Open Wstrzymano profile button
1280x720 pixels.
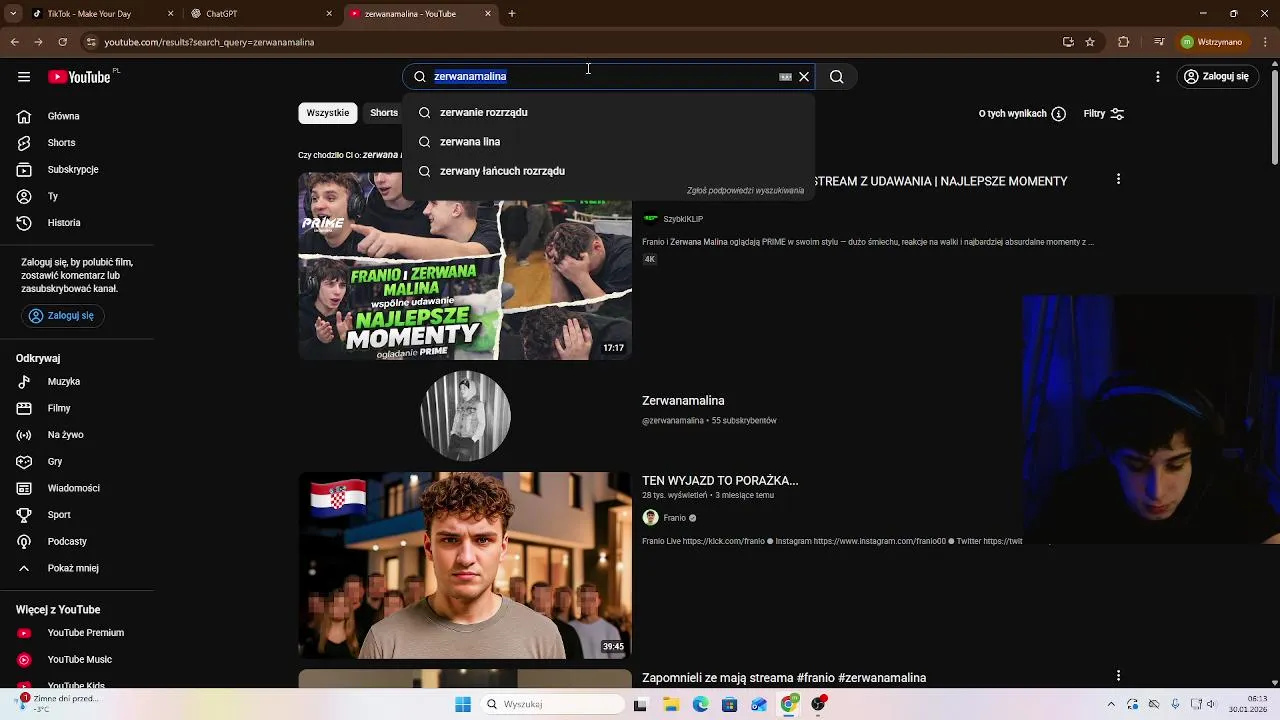(x=1211, y=42)
